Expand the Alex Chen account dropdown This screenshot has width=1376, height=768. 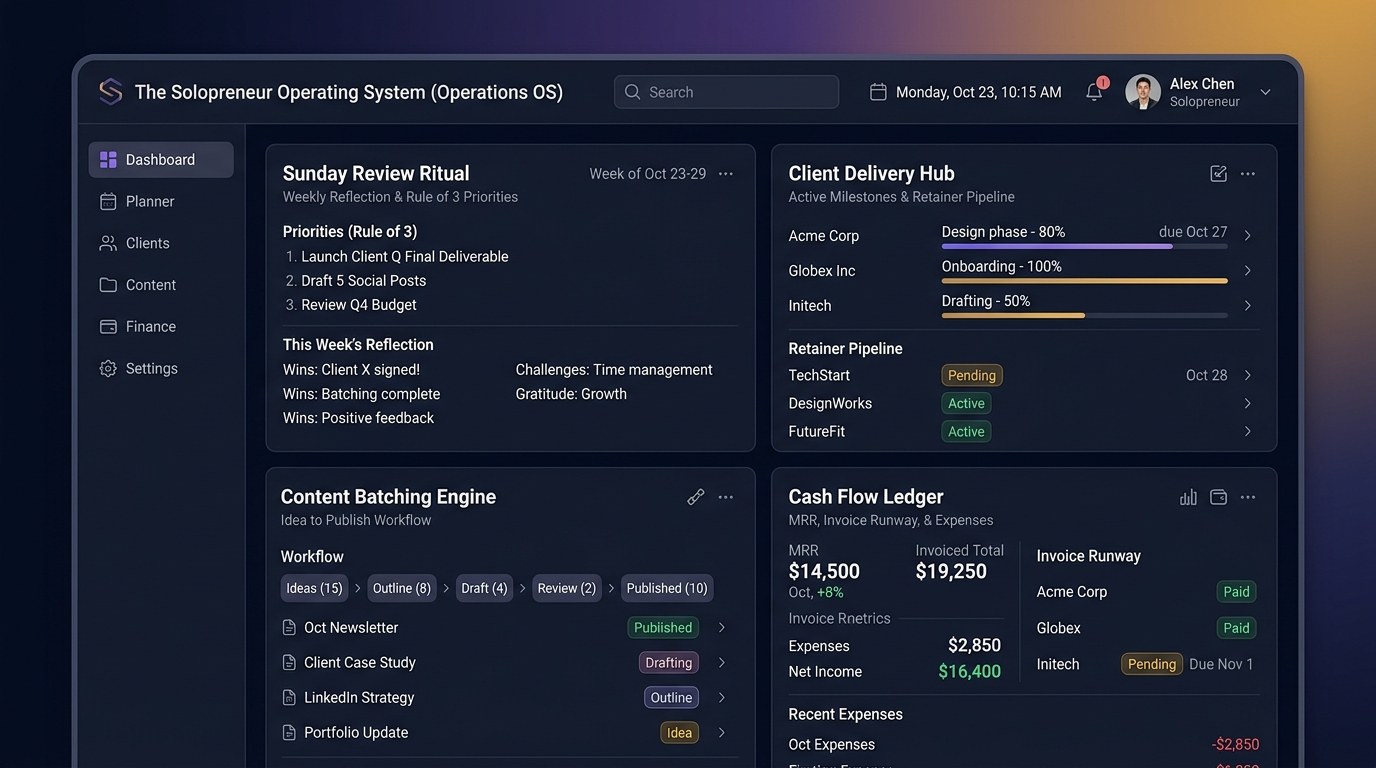pyautogui.click(x=1265, y=92)
